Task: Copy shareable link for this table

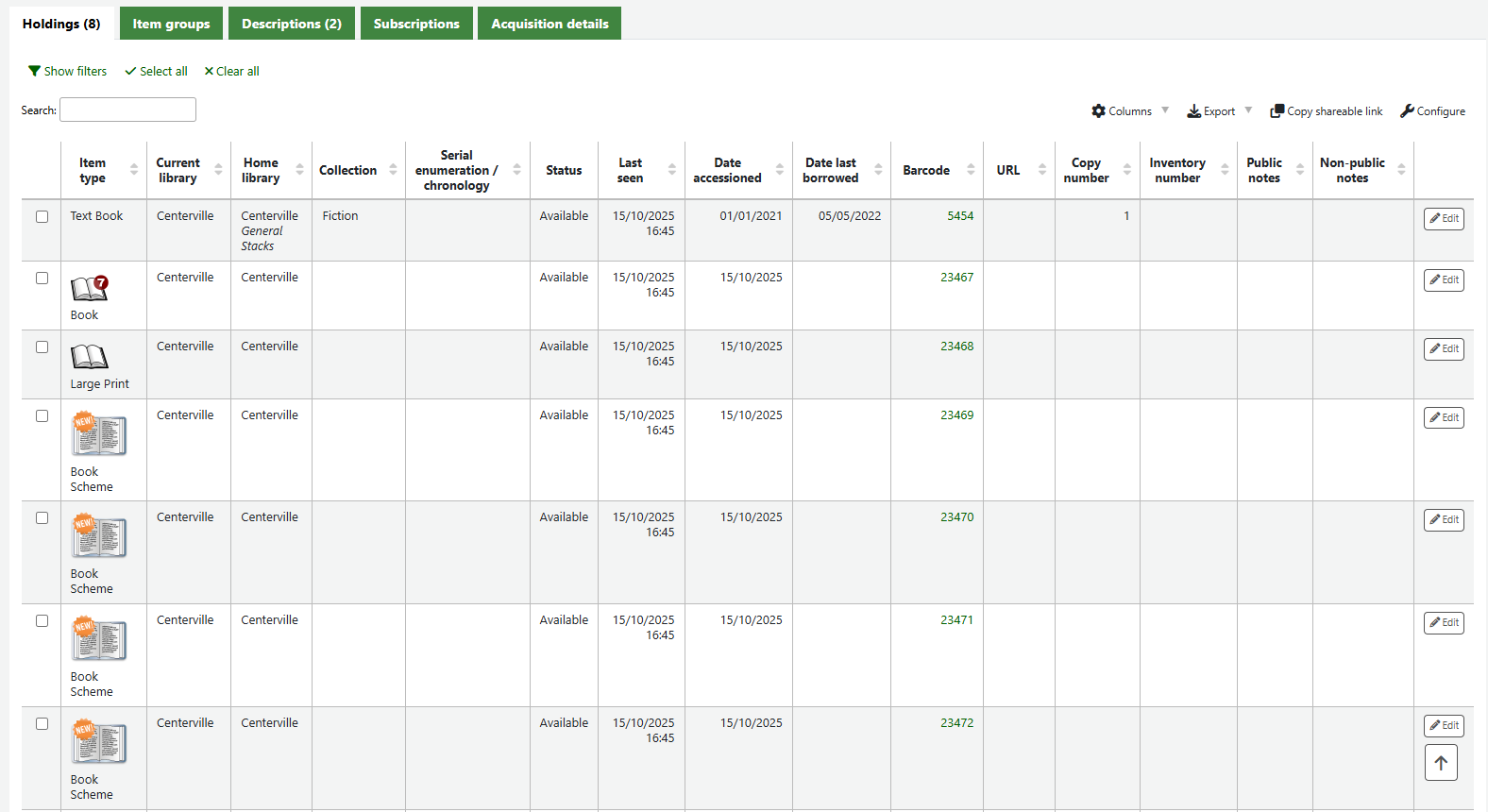Action: (x=1326, y=111)
